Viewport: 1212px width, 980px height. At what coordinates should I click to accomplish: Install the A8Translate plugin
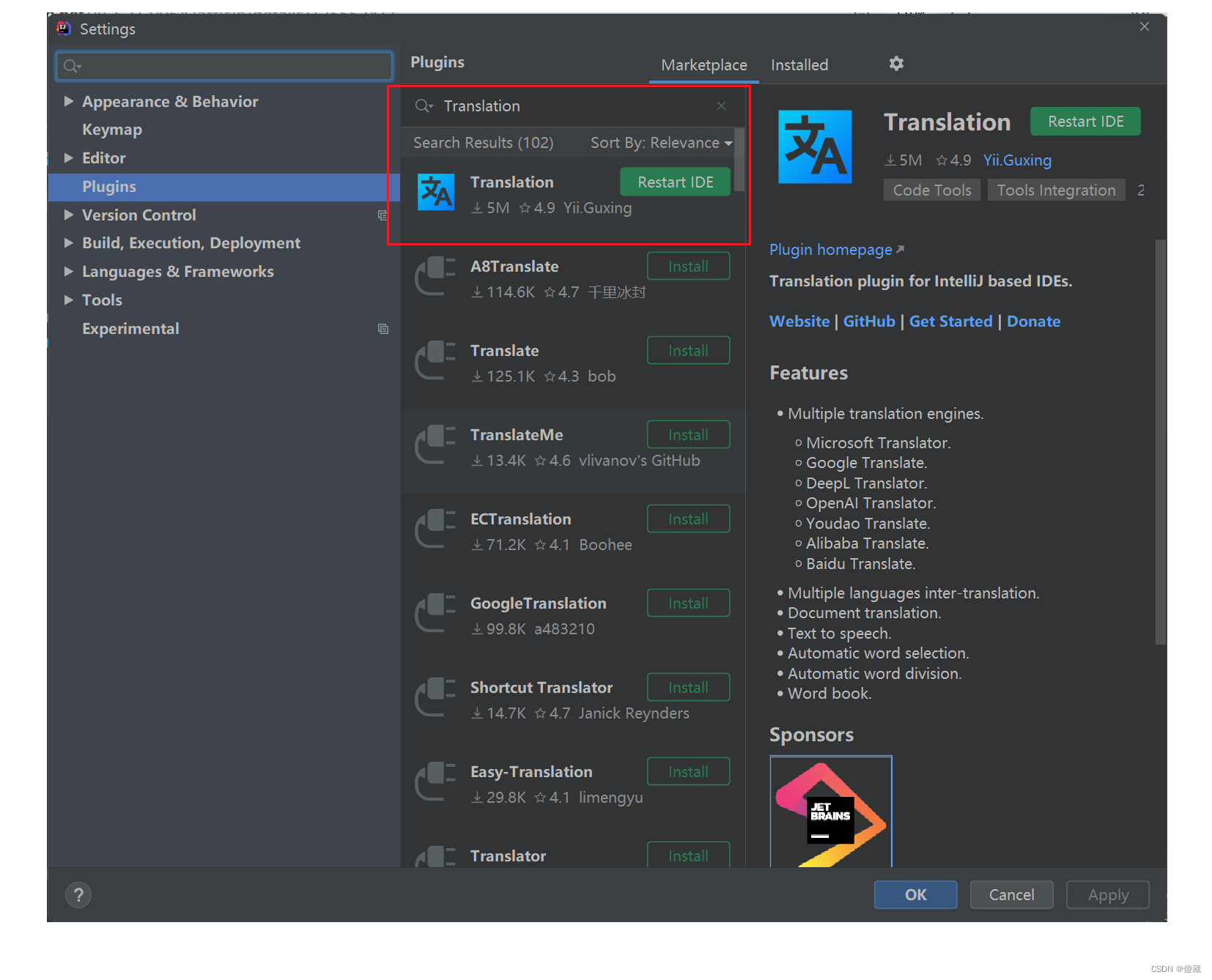tap(688, 267)
